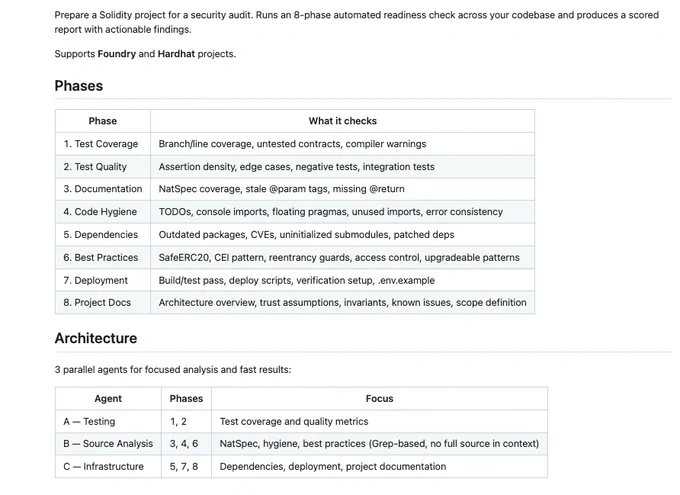The image size is (680, 495).
Task: Click the 'Focus' column header
Action: point(379,399)
